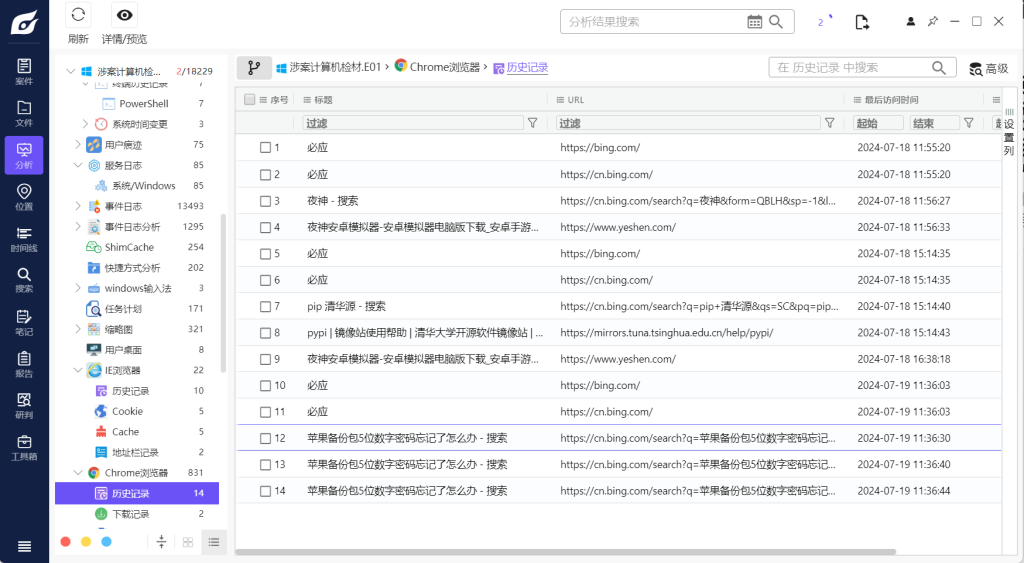
Task: Open 位置 in left sidebar
Action: 24,197
